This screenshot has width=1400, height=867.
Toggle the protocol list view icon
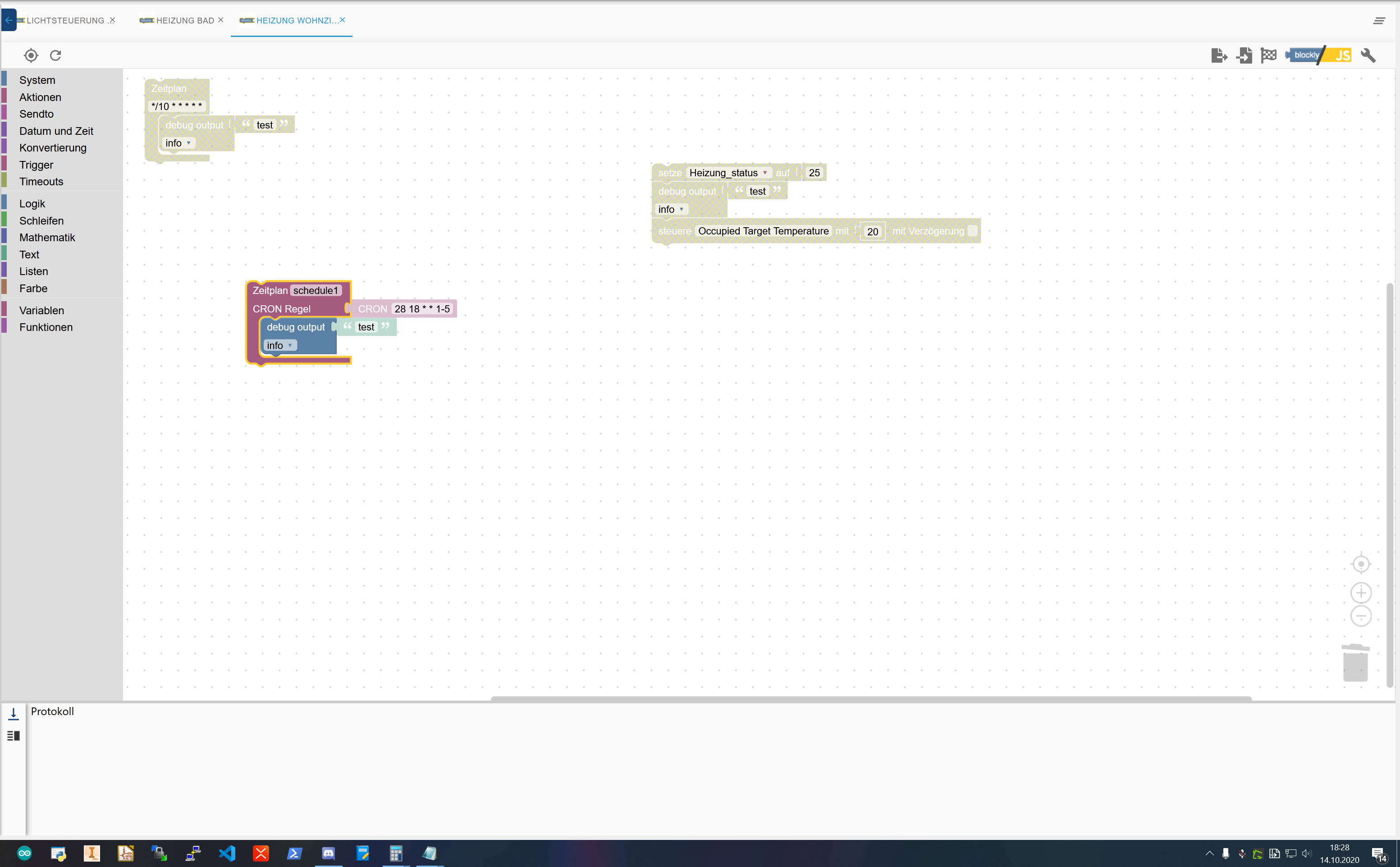[14, 736]
